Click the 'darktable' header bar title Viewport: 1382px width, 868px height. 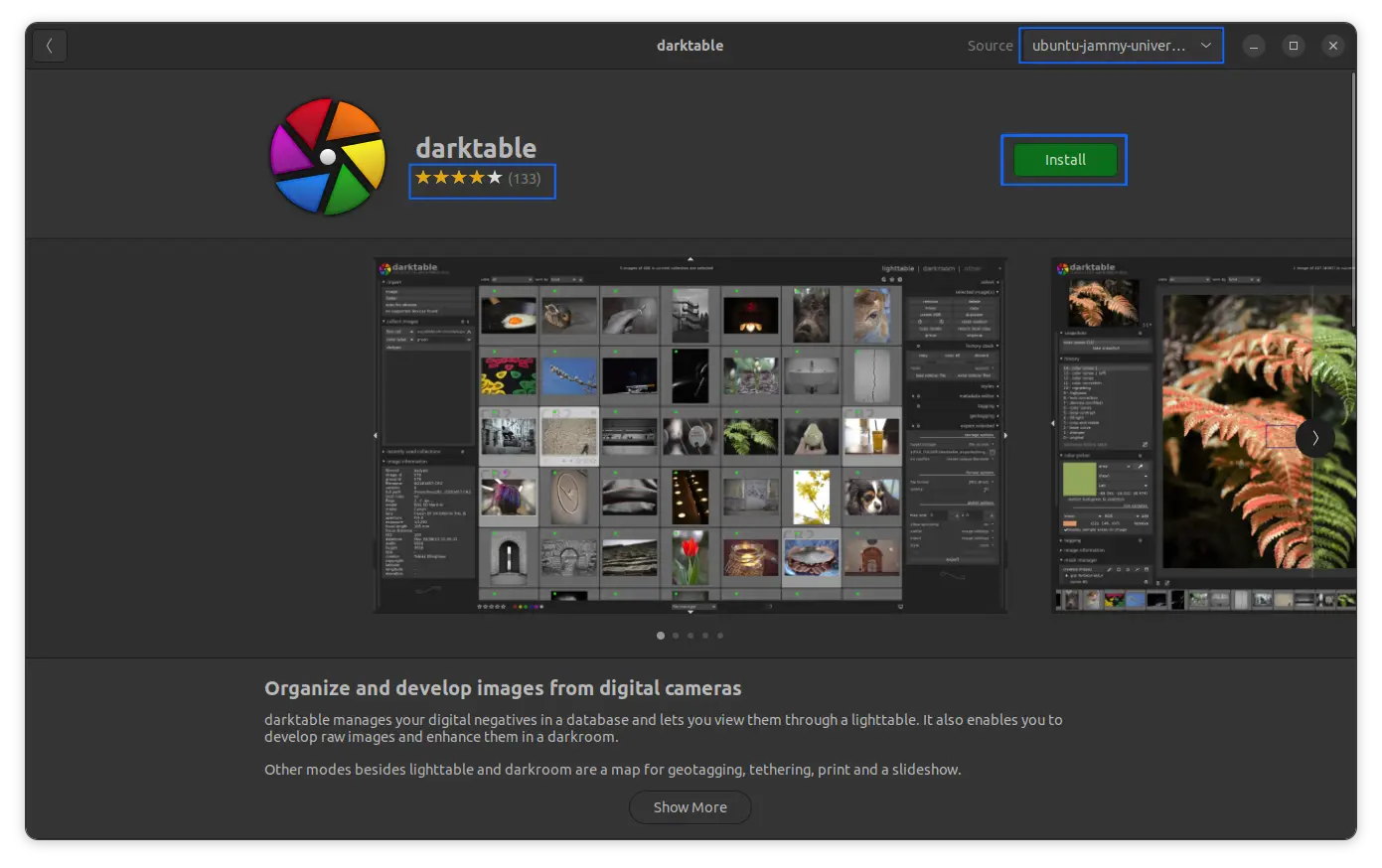tap(690, 46)
